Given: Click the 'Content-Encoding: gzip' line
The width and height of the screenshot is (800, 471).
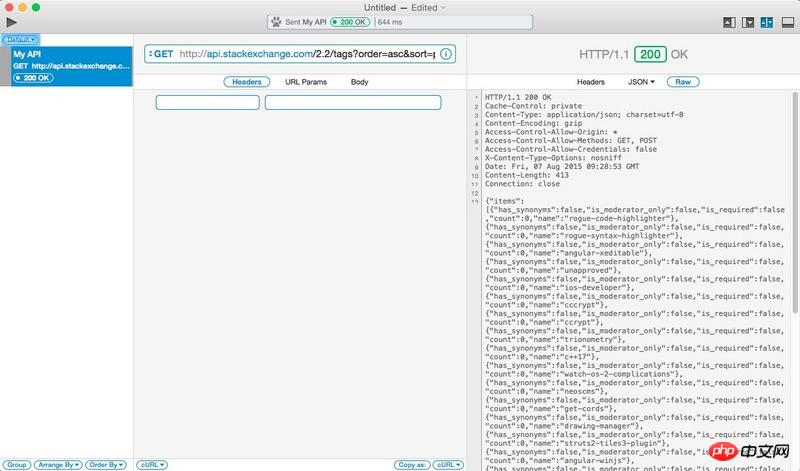Looking at the screenshot, I should tap(533, 123).
